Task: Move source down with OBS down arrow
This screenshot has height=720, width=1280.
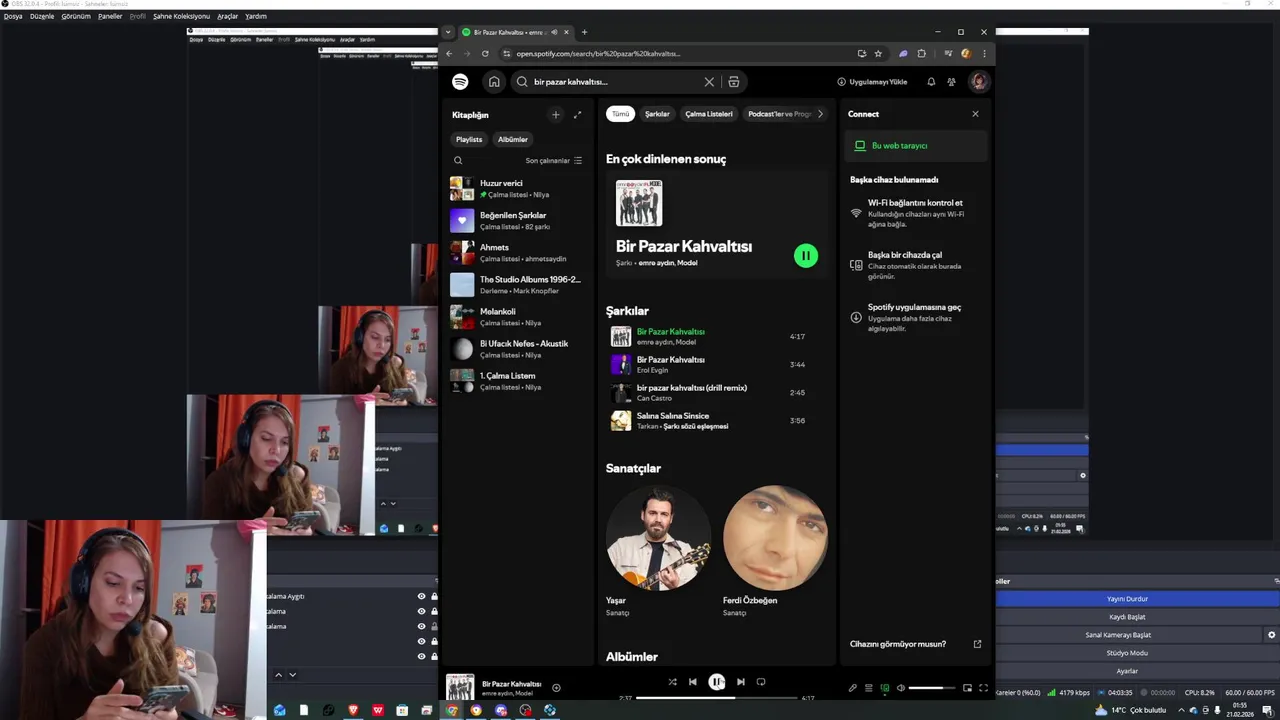Action: click(292, 675)
